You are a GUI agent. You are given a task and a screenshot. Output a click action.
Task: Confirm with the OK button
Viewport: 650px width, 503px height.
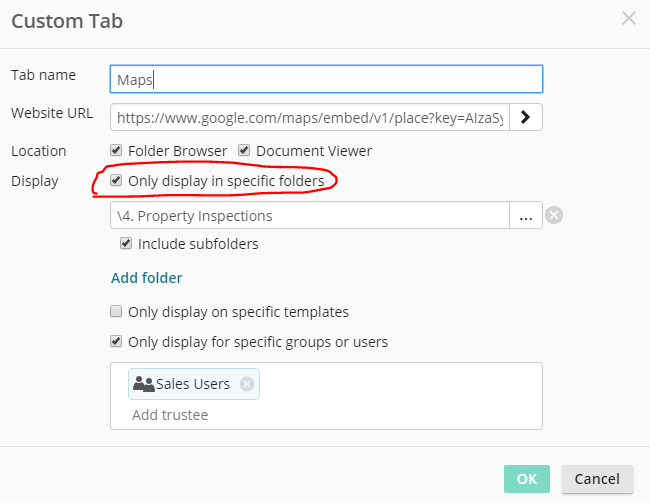pyautogui.click(x=527, y=479)
